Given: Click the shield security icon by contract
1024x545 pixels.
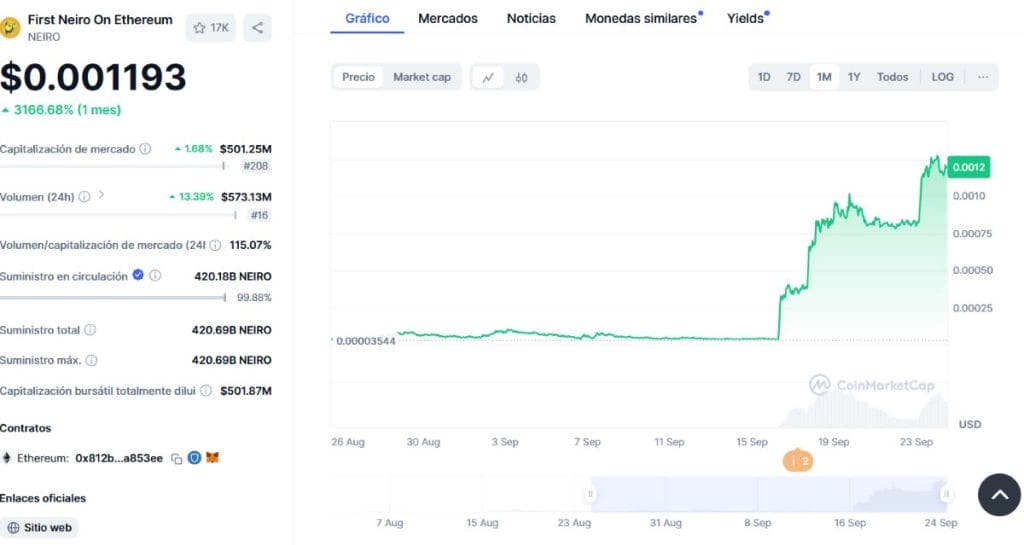Looking at the screenshot, I should [x=194, y=458].
